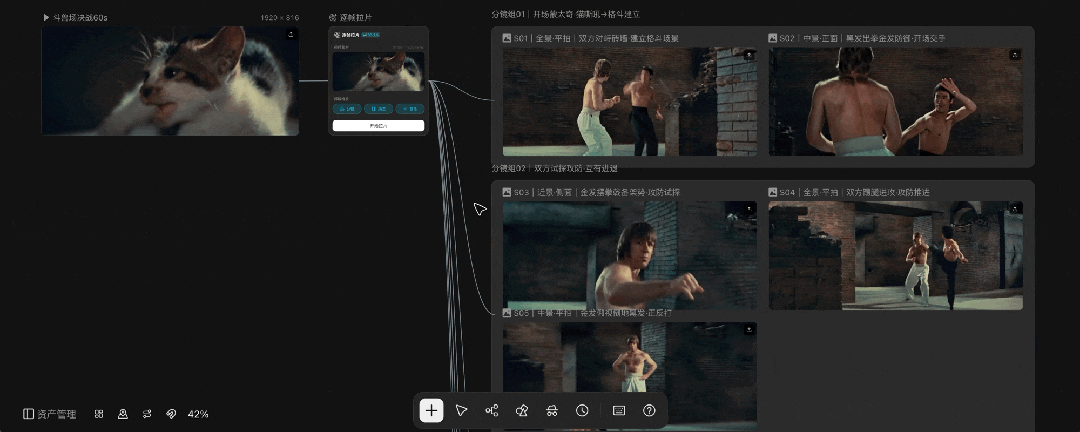Open S01 shot two fighters facing off
The image size is (1080, 432).
[x=630, y=101]
